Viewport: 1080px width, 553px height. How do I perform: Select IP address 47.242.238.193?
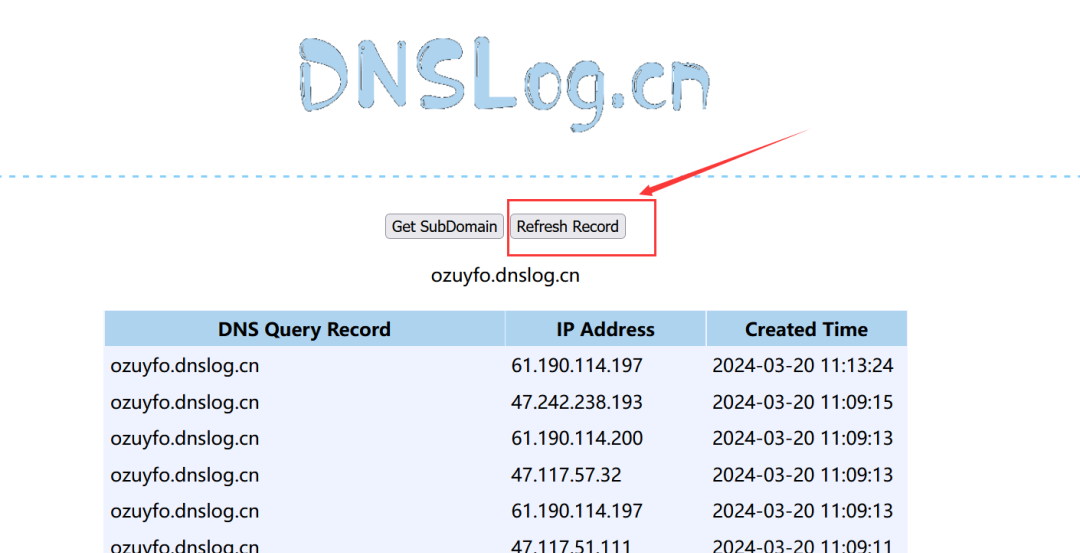577,402
